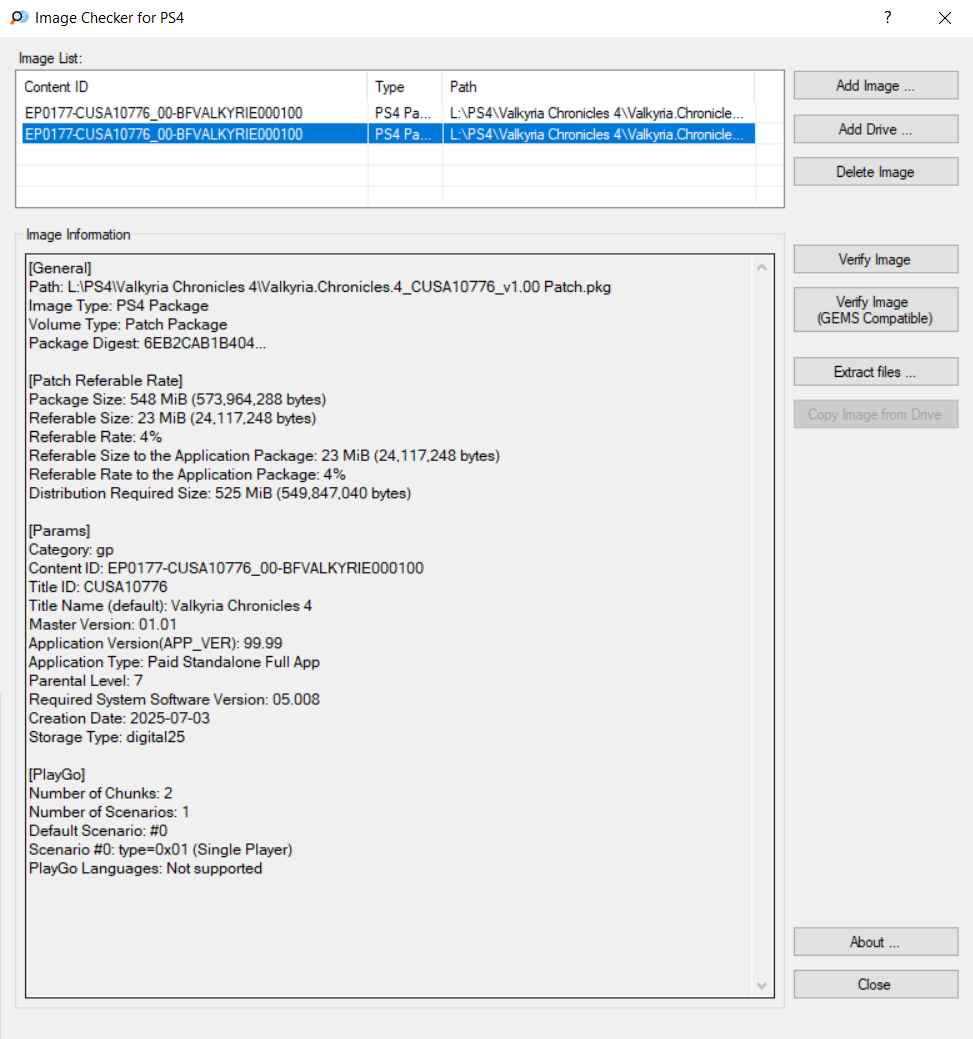This screenshot has height=1039, width=973.
Task: Click the [General] section heading
Action: [x=60, y=268]
